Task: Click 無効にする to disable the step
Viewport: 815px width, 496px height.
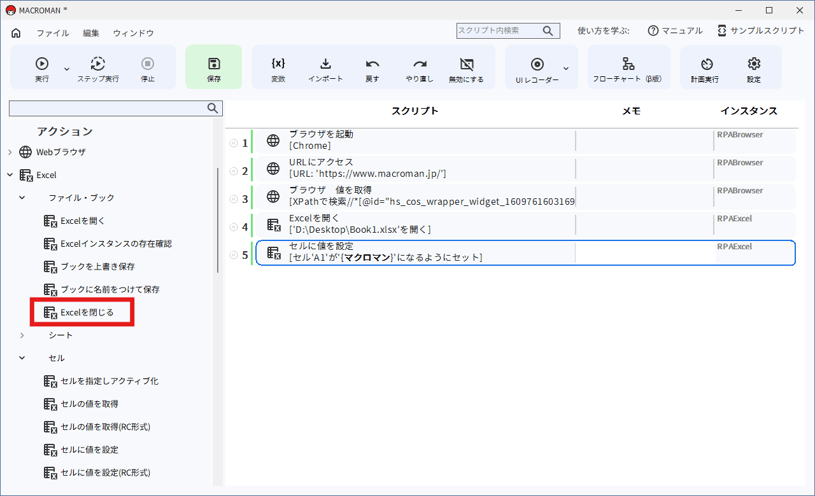Action: pos(466,69)
